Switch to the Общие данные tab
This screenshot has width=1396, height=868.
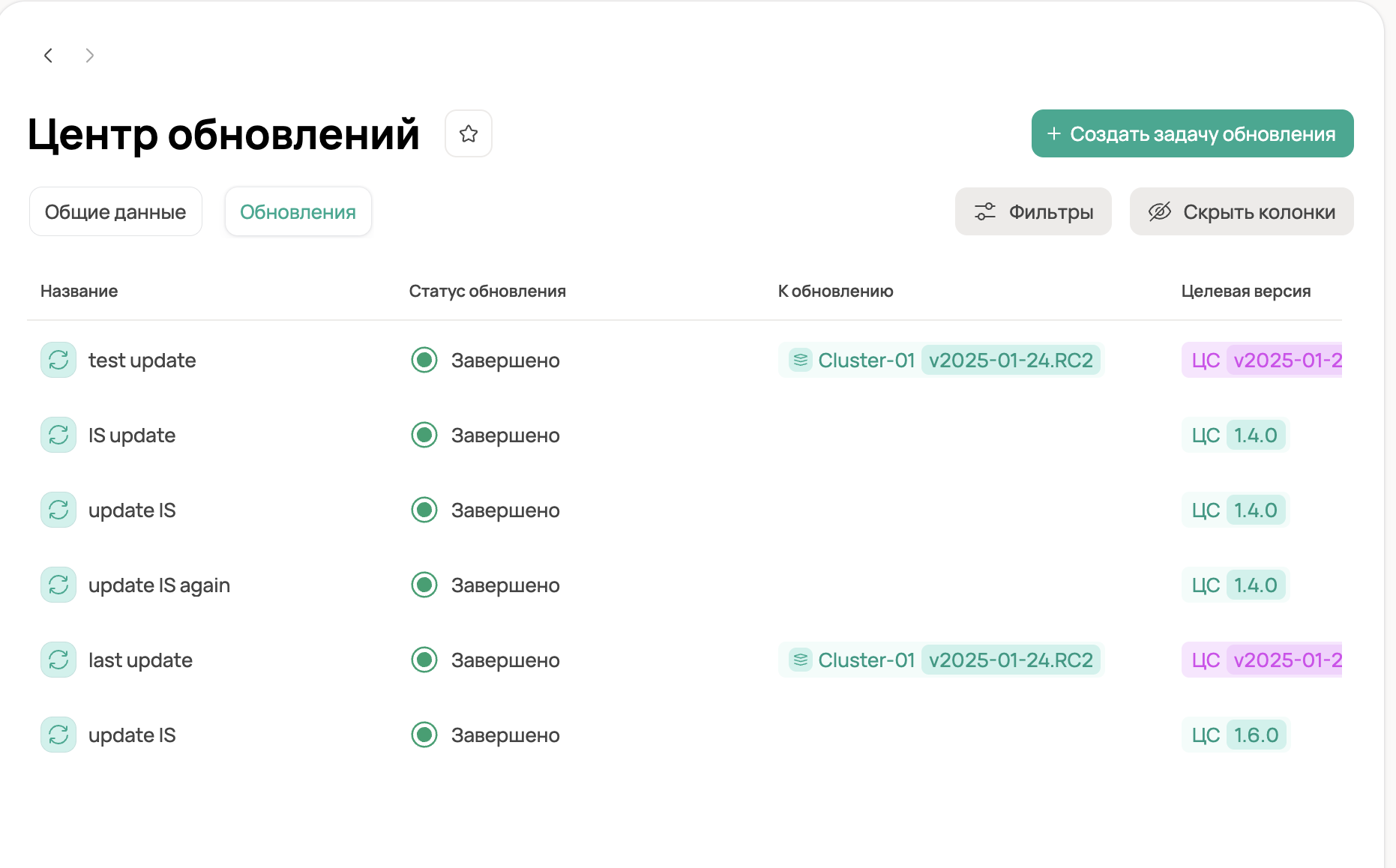coord(115,211)
